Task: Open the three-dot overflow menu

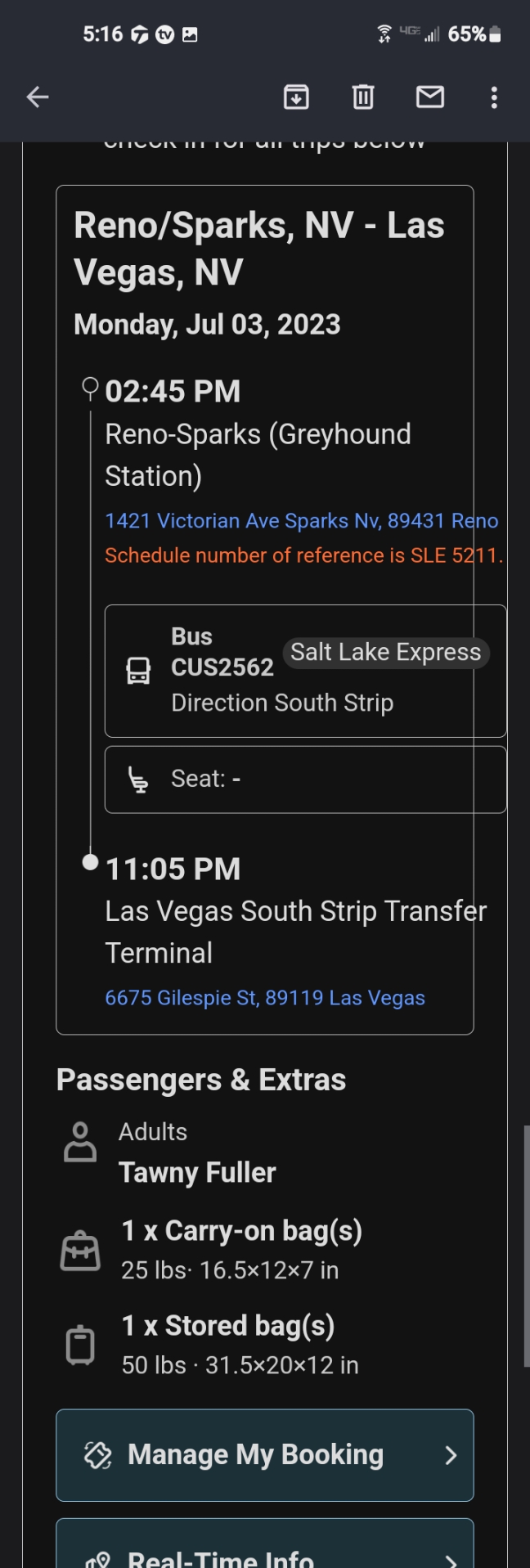Action: [x=494, y=97]
